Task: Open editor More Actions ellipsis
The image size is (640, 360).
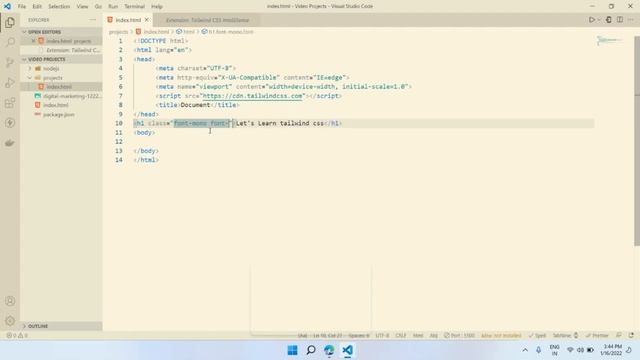Action: click(x=631, y=20)
